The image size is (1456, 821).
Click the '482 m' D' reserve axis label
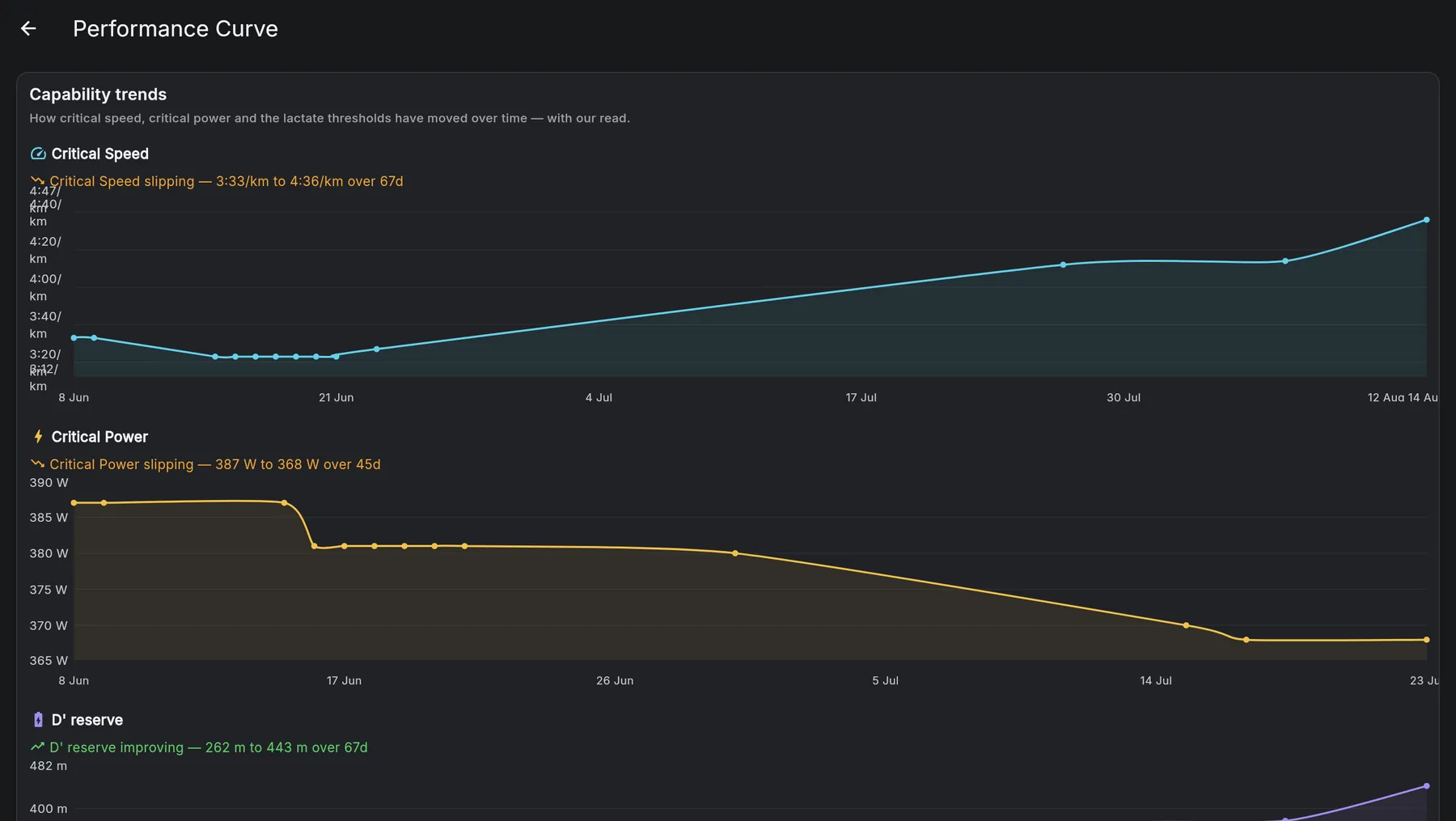point(49,766)
